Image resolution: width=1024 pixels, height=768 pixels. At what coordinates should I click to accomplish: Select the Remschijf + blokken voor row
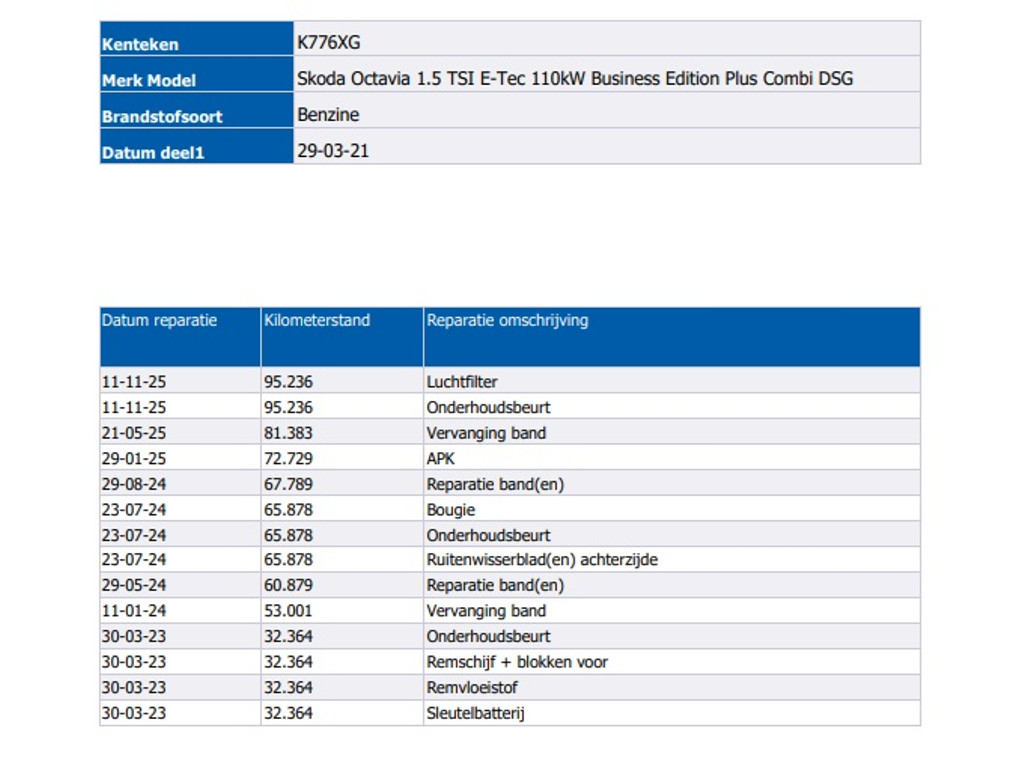pos(516,662)
